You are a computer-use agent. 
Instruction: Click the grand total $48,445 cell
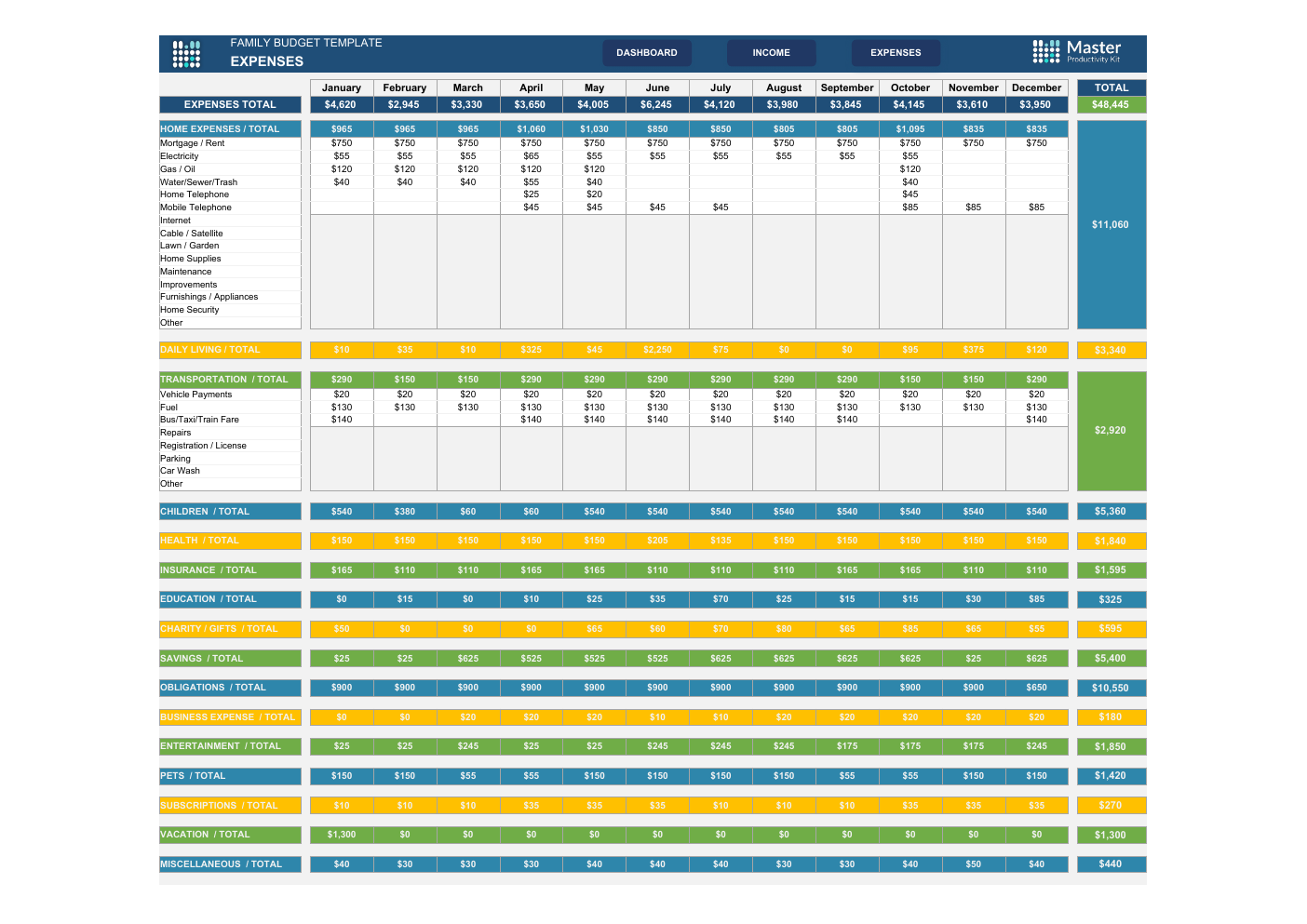tap(1112, 104)
